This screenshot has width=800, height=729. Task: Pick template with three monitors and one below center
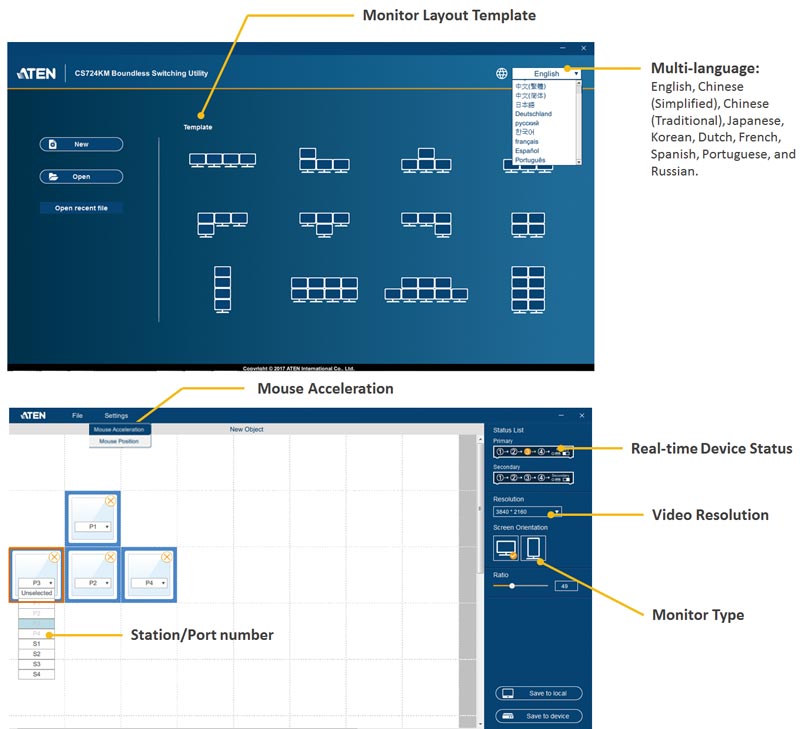click(x=324, y=225)
